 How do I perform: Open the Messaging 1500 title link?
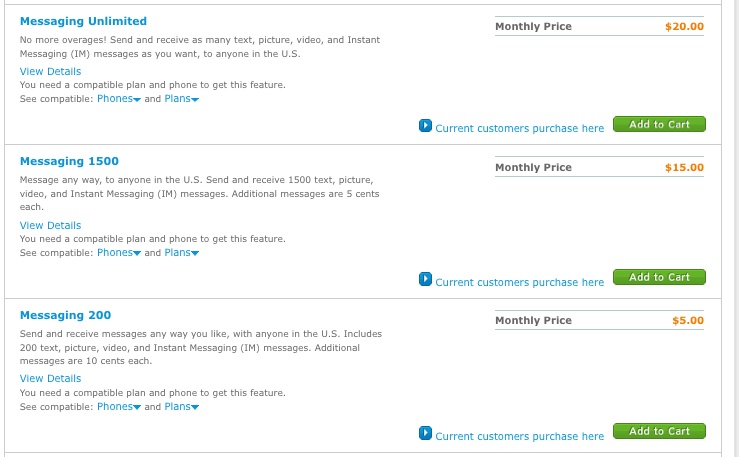(x=69, y=161)
